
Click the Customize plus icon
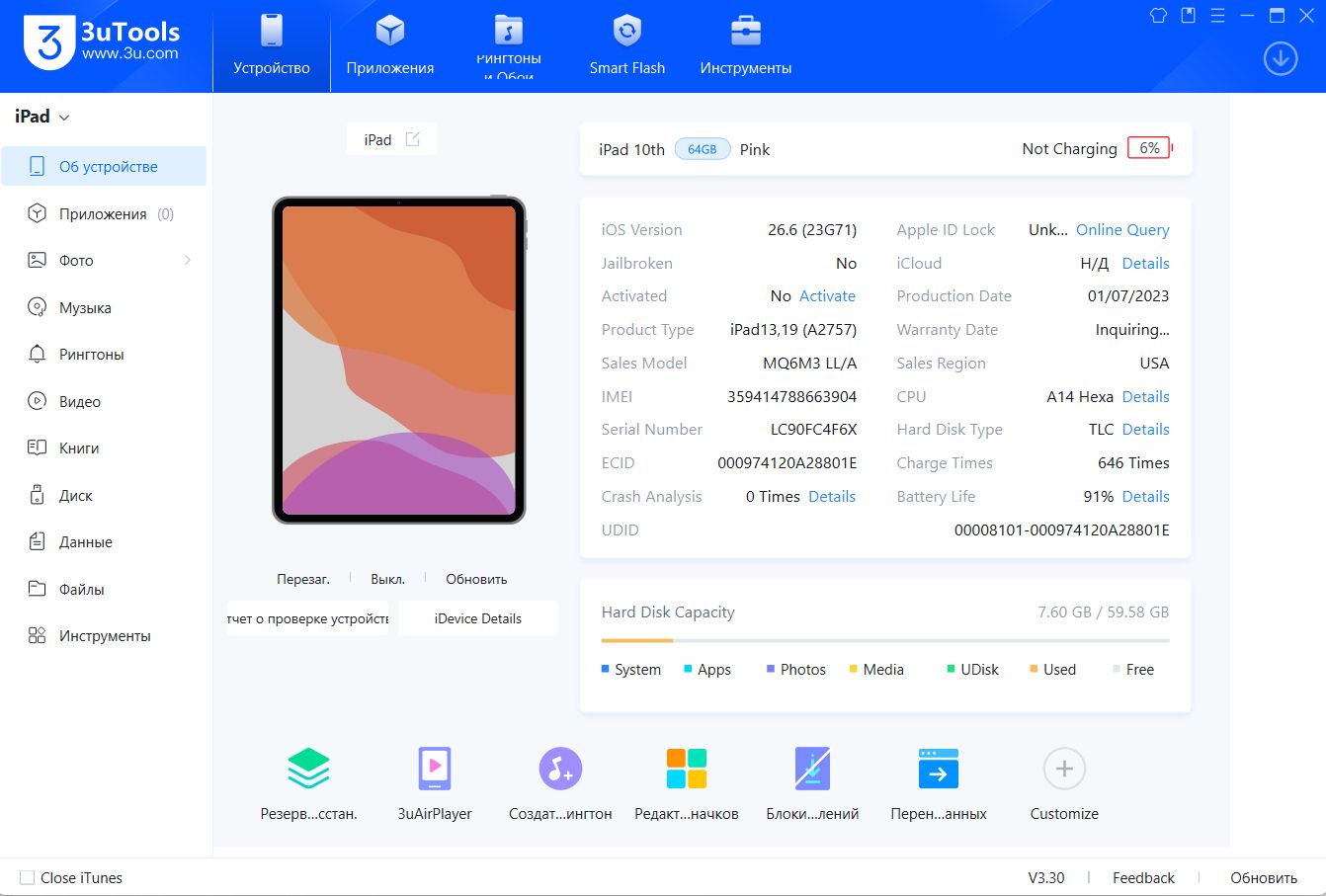[x=1064, y=769]
